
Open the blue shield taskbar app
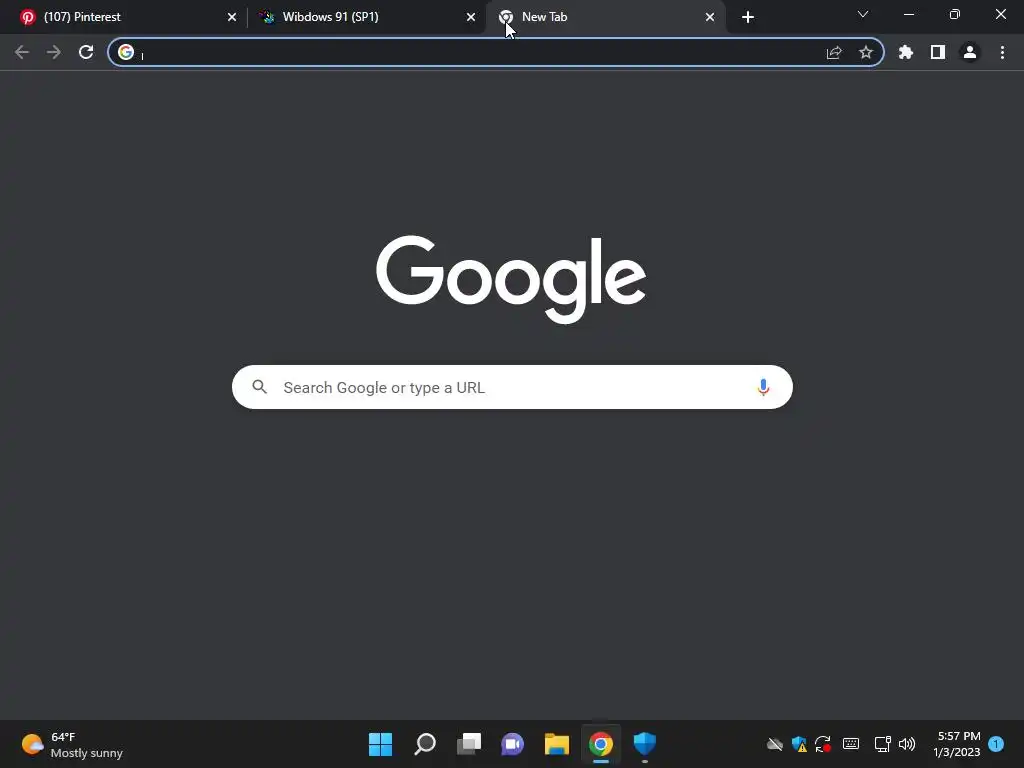(645, 744)
